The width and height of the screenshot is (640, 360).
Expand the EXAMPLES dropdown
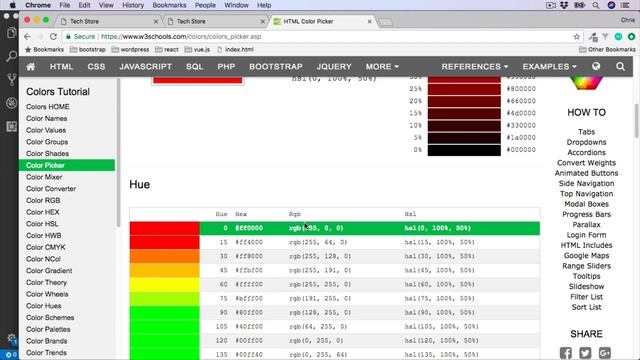pyautogui.click(x=549, y=67)
